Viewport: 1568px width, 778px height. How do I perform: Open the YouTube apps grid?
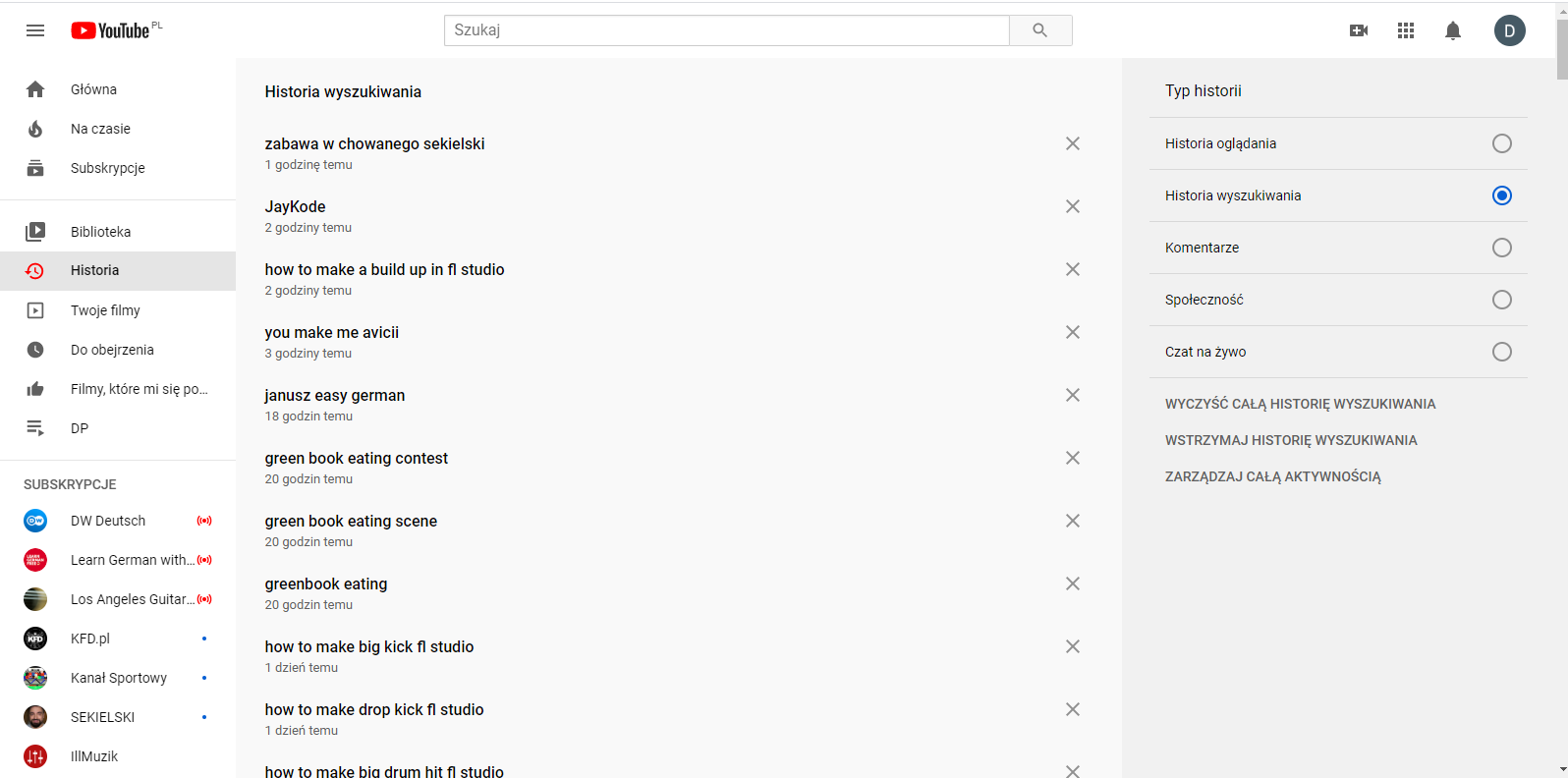click(1406, 30)
